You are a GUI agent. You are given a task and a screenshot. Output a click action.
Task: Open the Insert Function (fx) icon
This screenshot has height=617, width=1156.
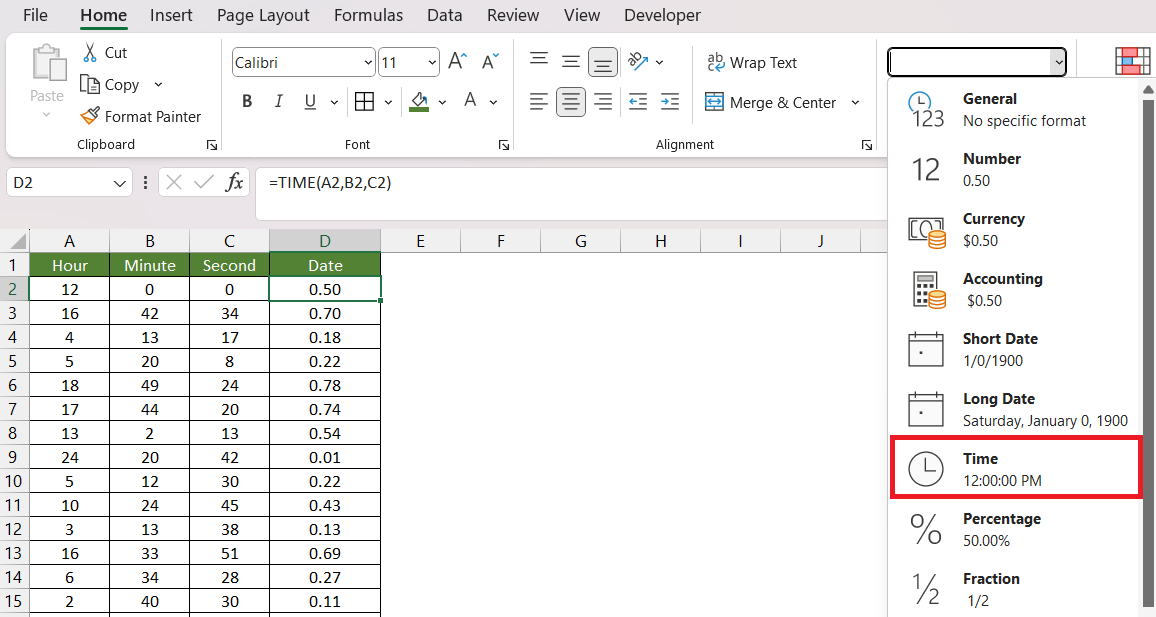point(235,182)
